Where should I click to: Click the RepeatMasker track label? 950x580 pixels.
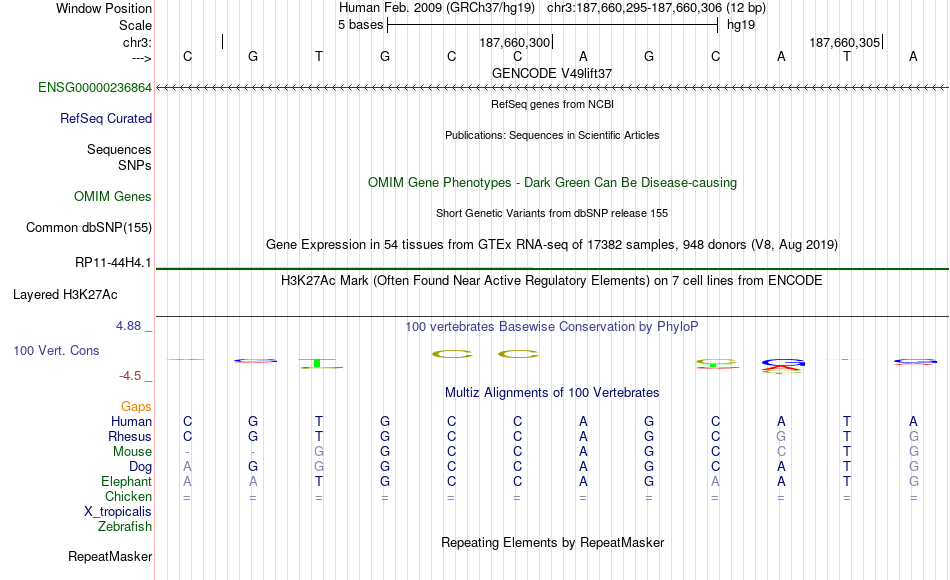pyautogui.click(x=110, y=556)
